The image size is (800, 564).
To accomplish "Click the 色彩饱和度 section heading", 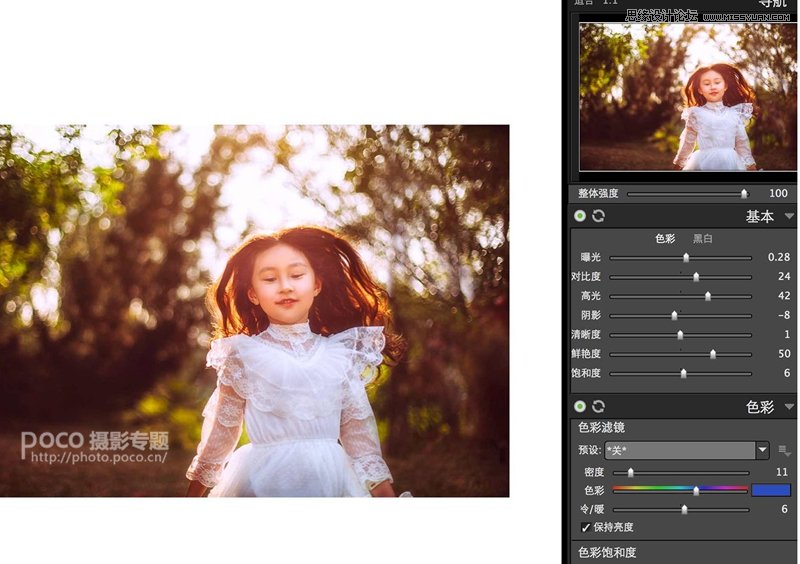I will [607, 552].
